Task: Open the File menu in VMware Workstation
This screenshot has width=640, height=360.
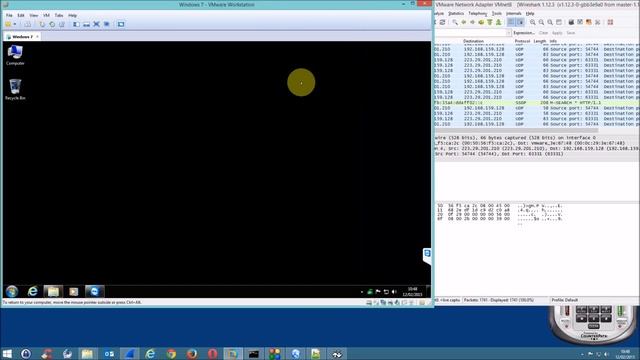Action: [9, 15]
